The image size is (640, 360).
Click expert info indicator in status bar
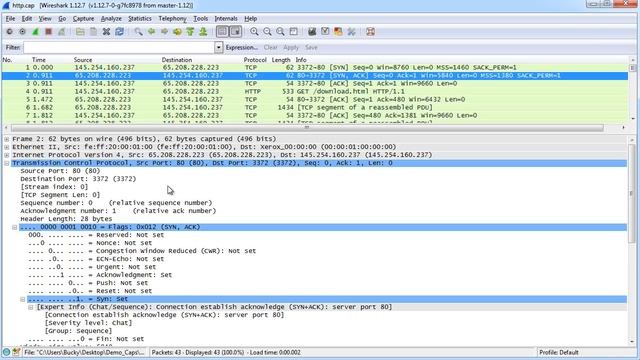[6, 352]
